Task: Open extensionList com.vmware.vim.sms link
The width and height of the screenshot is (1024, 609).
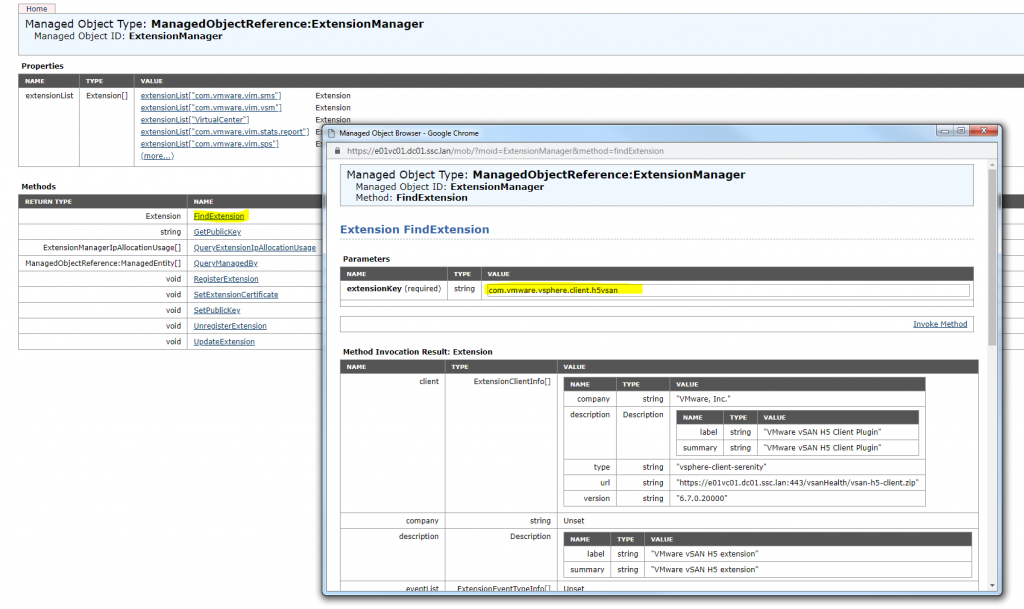Action: coord(211,95)
